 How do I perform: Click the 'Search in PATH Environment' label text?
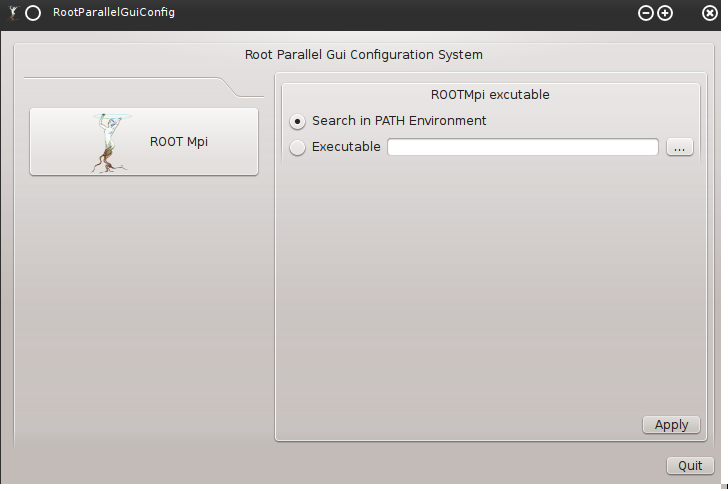399,121
